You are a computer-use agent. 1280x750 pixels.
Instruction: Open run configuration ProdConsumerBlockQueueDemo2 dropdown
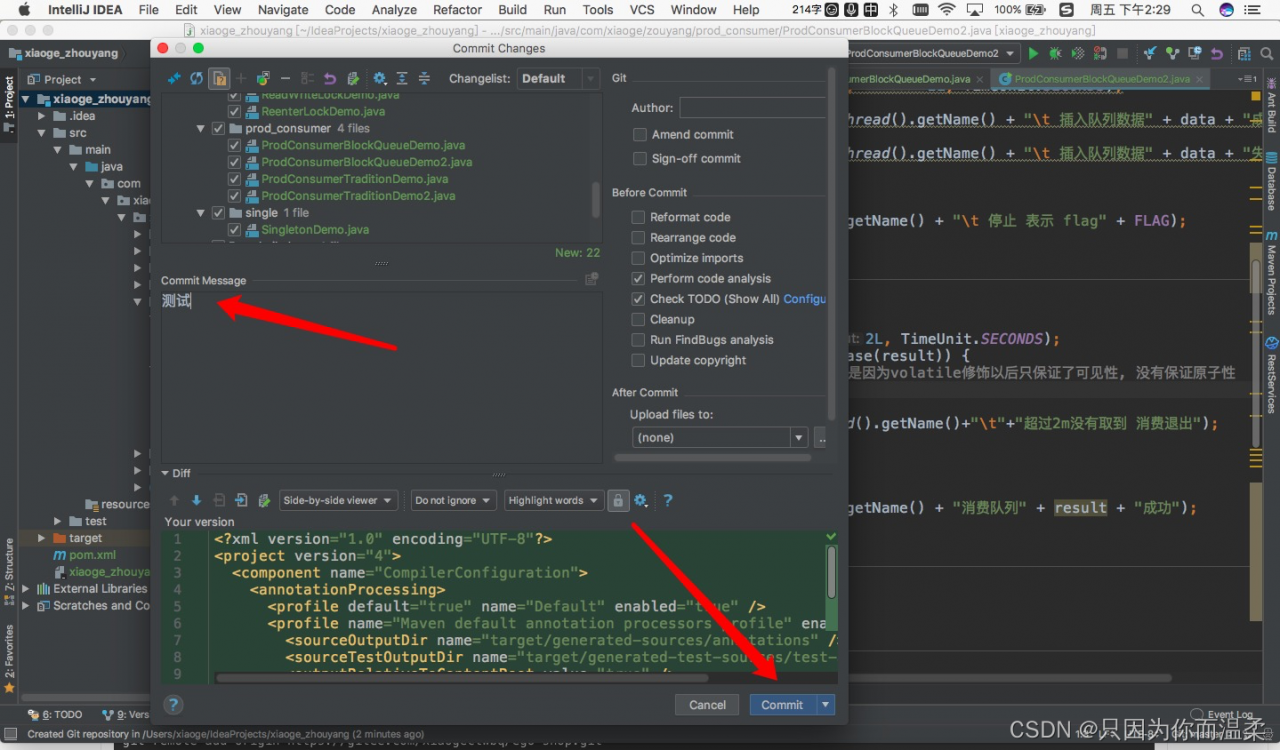coord(933,53)
